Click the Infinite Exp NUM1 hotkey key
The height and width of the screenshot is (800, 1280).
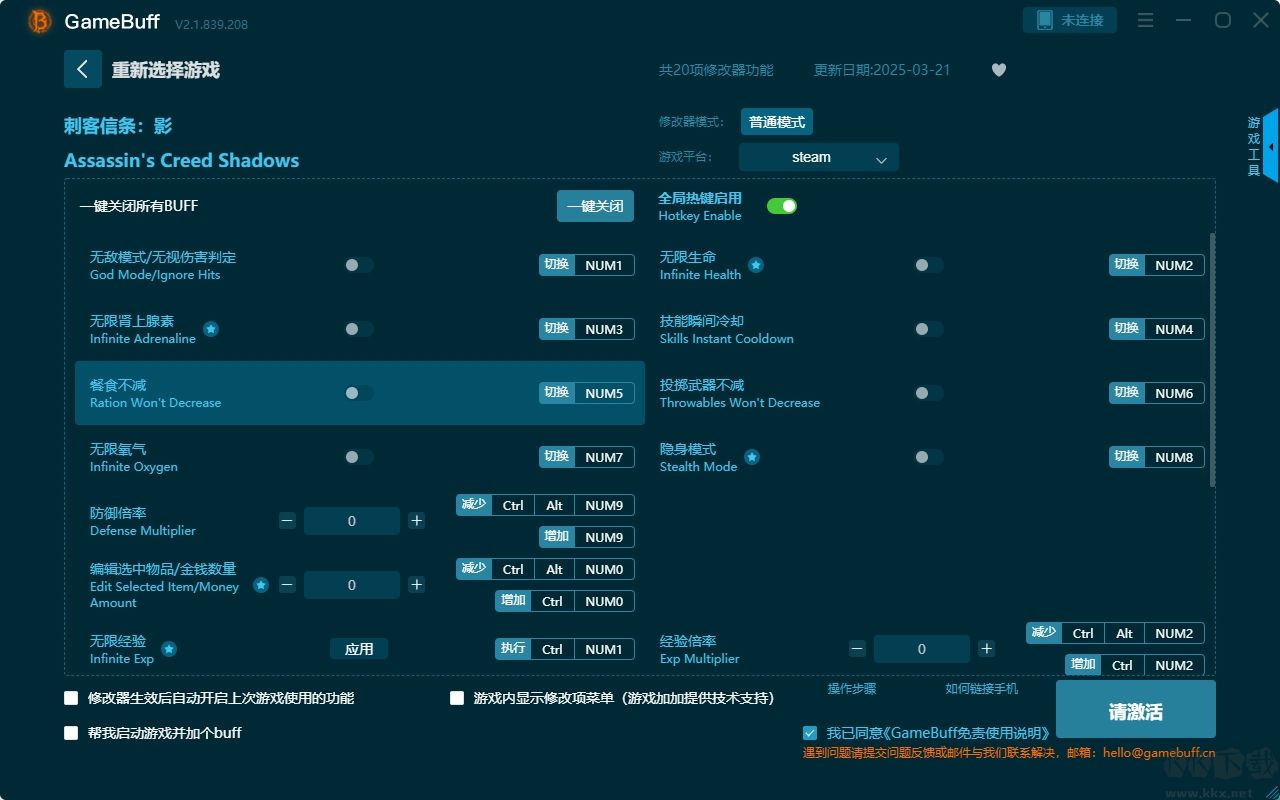coord(604,649)
